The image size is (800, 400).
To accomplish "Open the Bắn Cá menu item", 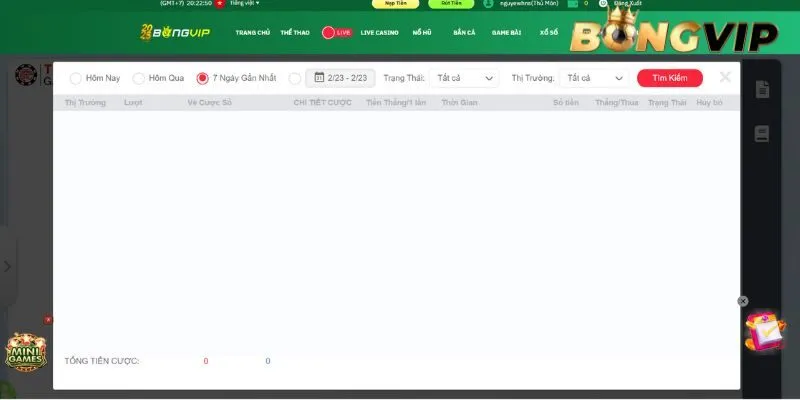I will [464, 33].
